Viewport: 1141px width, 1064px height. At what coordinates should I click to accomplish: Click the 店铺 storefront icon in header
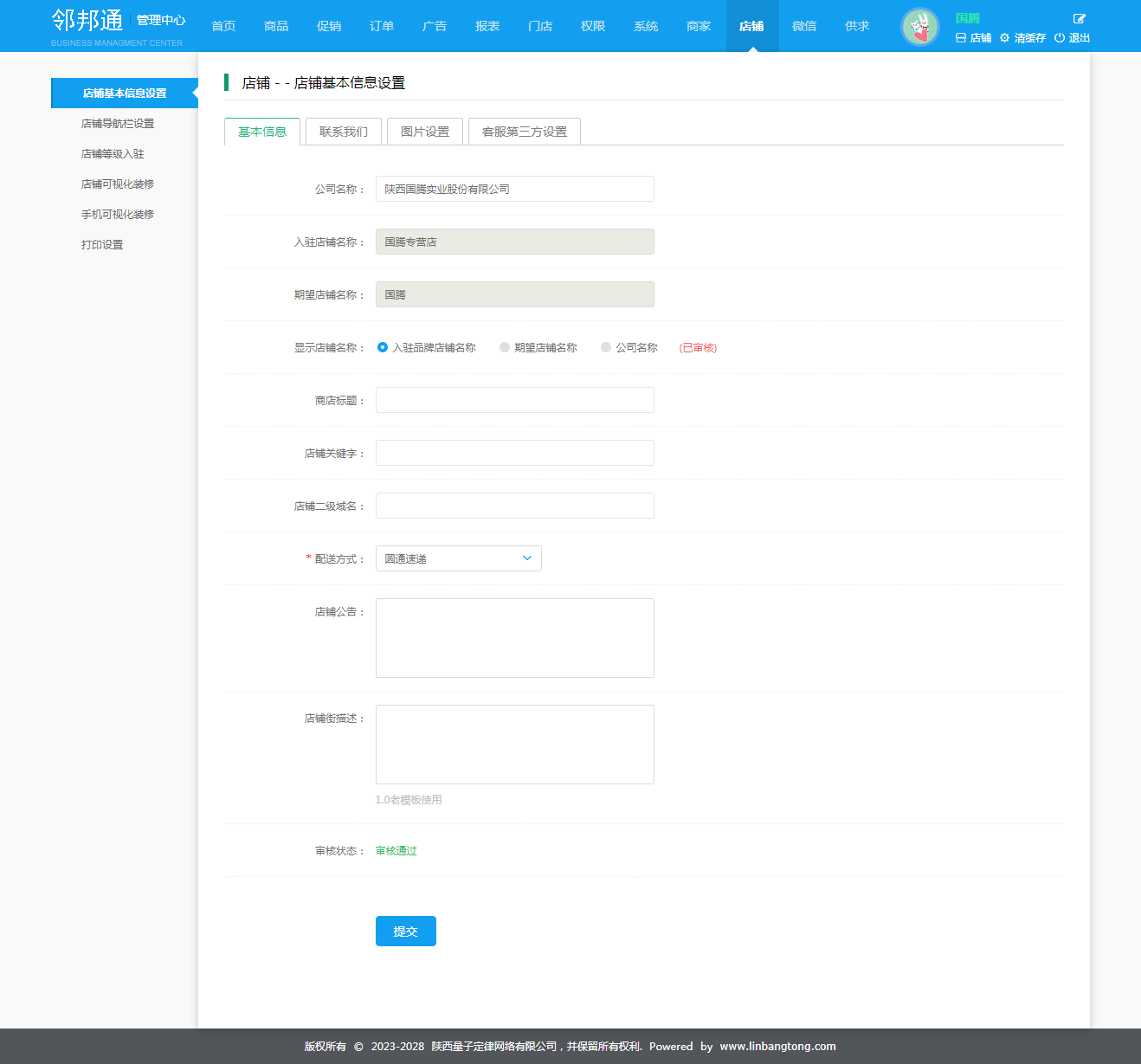point(960,38)
